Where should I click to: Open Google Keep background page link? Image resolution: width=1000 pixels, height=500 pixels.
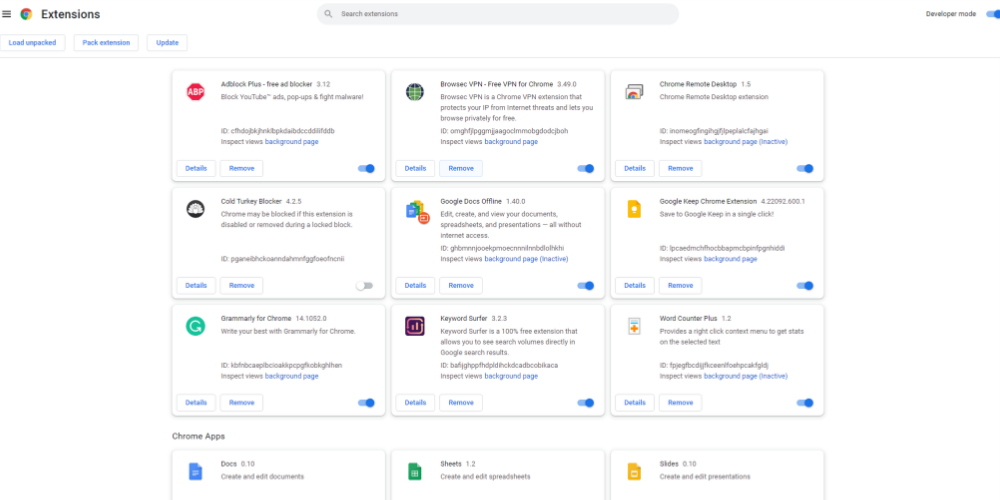click(730, 259)
